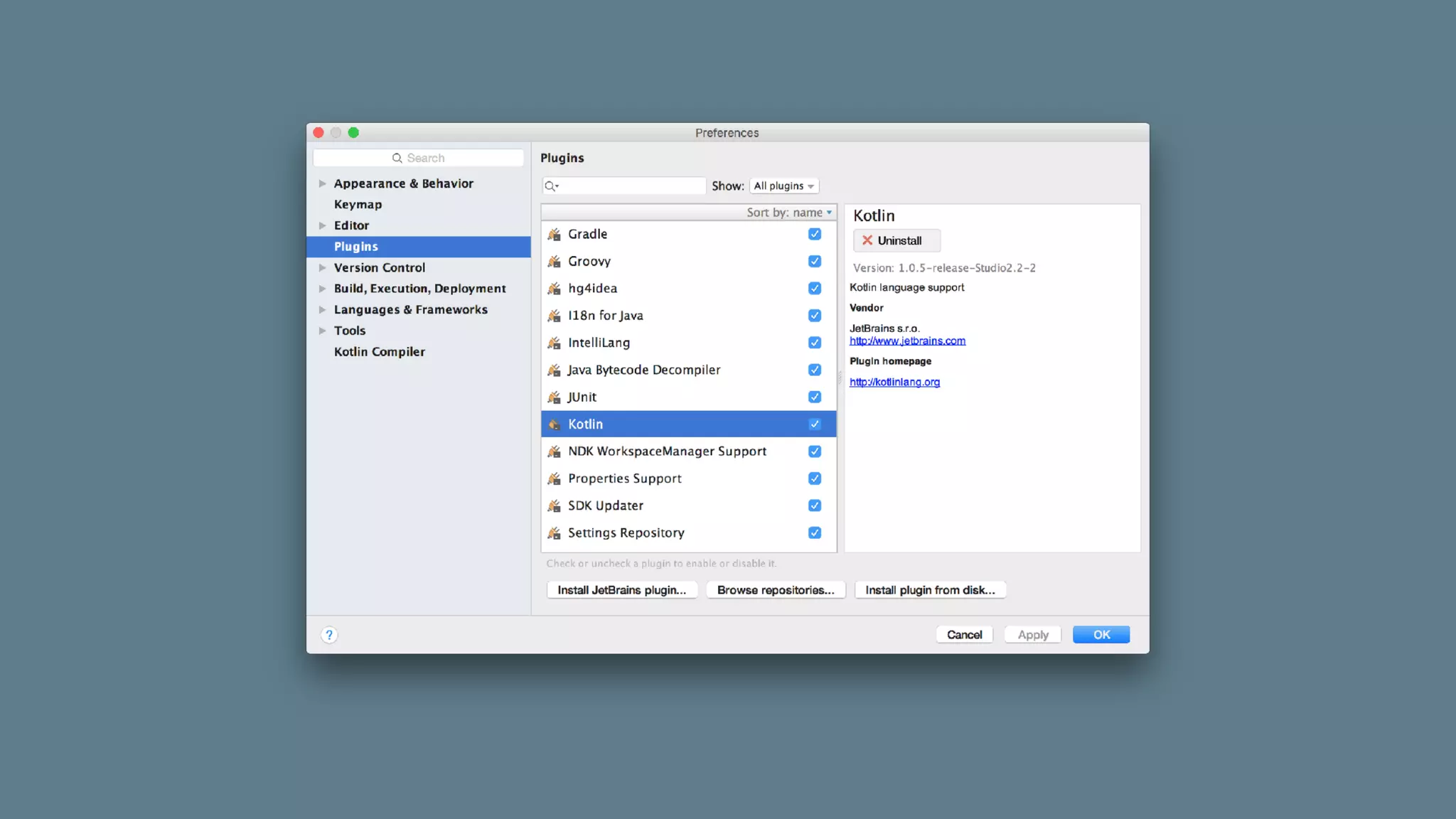
Task: Open the Show All plugins dropdown
Action: pos(783,186)
